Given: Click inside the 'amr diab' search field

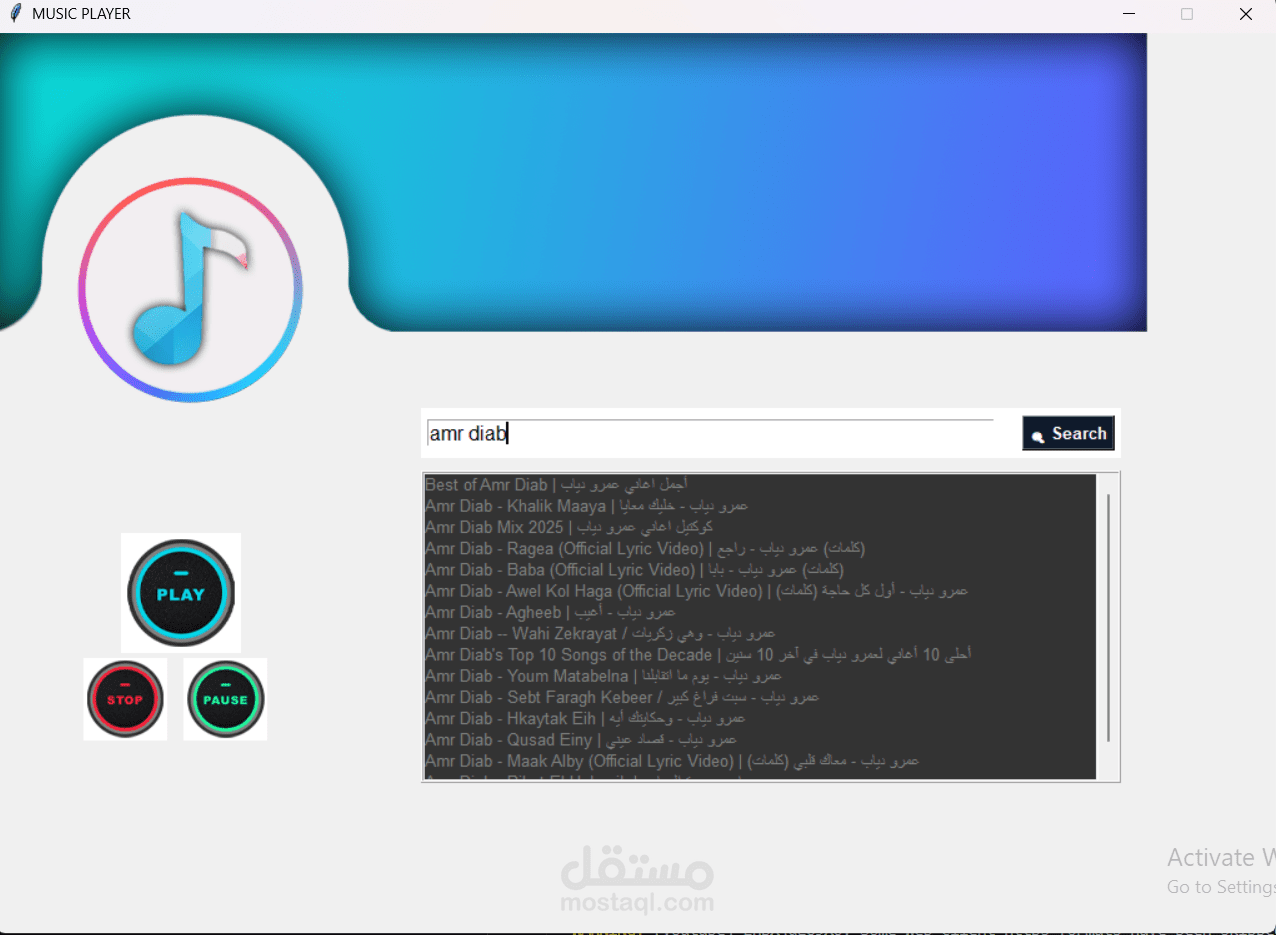Looking at the screenshot, I should (x=700, y=433).
